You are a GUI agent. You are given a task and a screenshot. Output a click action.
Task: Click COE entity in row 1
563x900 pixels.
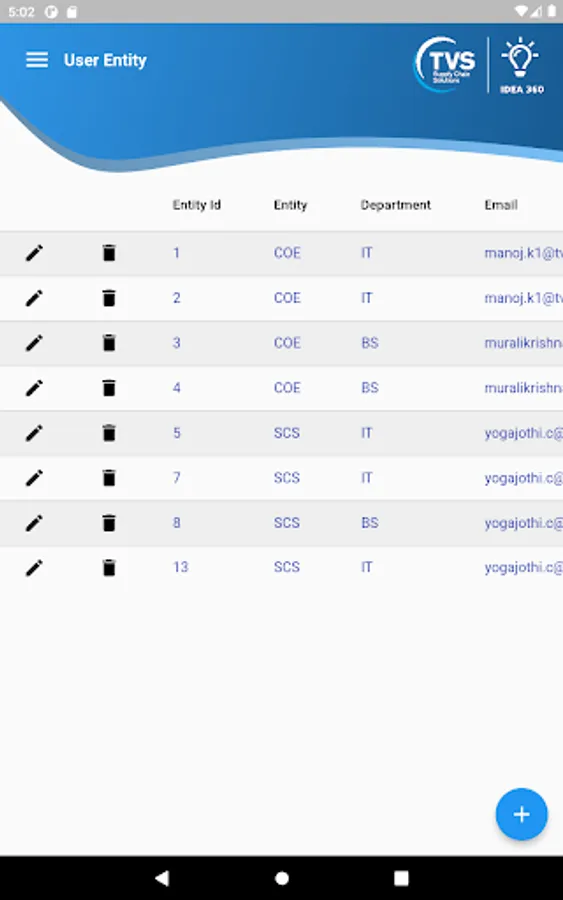click(x=287, y=253)
